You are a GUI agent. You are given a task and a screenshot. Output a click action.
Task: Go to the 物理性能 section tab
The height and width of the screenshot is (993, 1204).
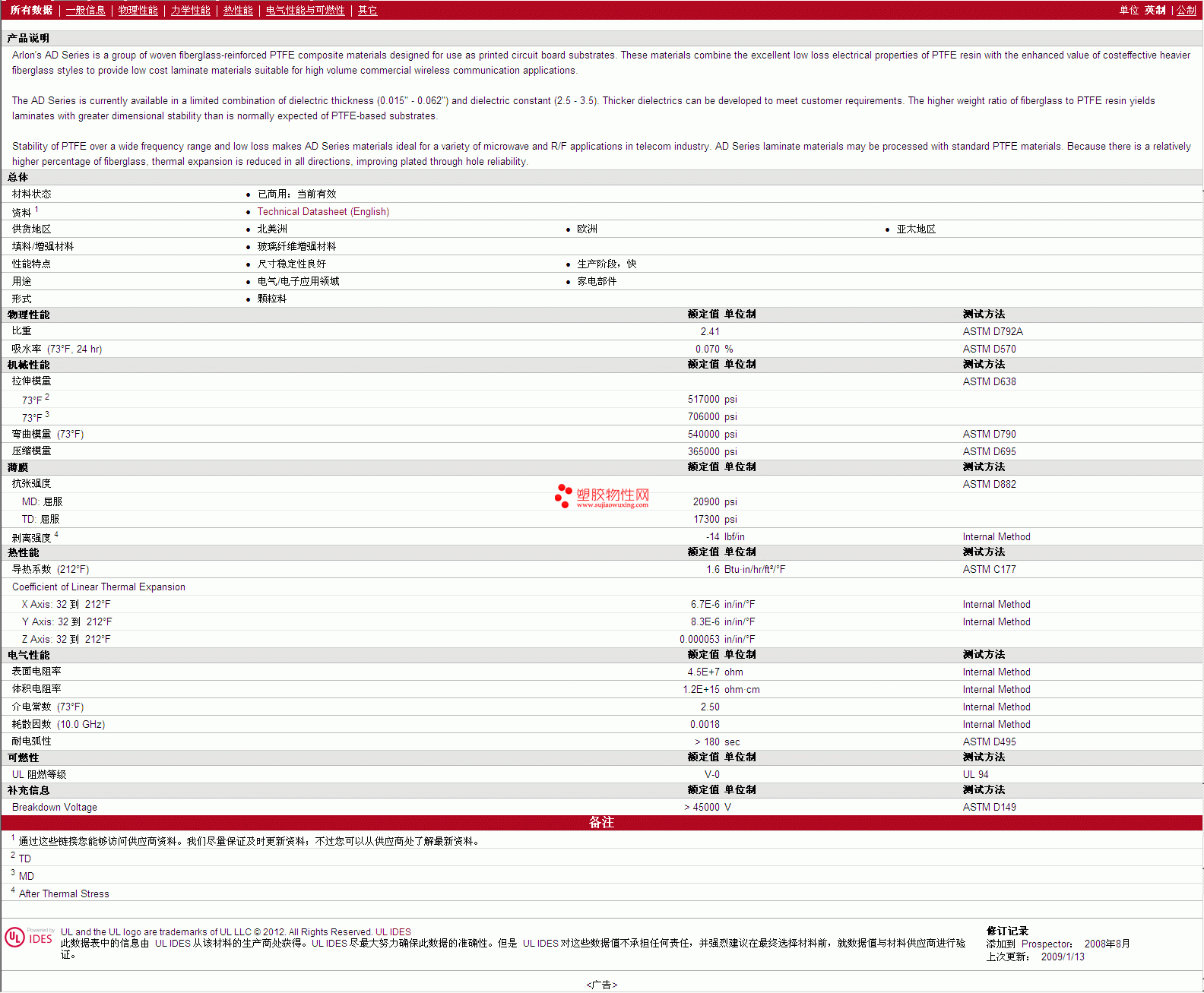138,11
